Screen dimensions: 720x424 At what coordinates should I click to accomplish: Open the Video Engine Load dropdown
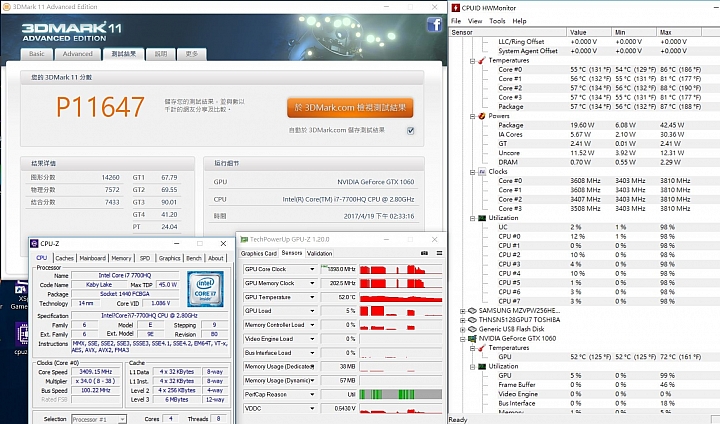click(x=312, y=339)
